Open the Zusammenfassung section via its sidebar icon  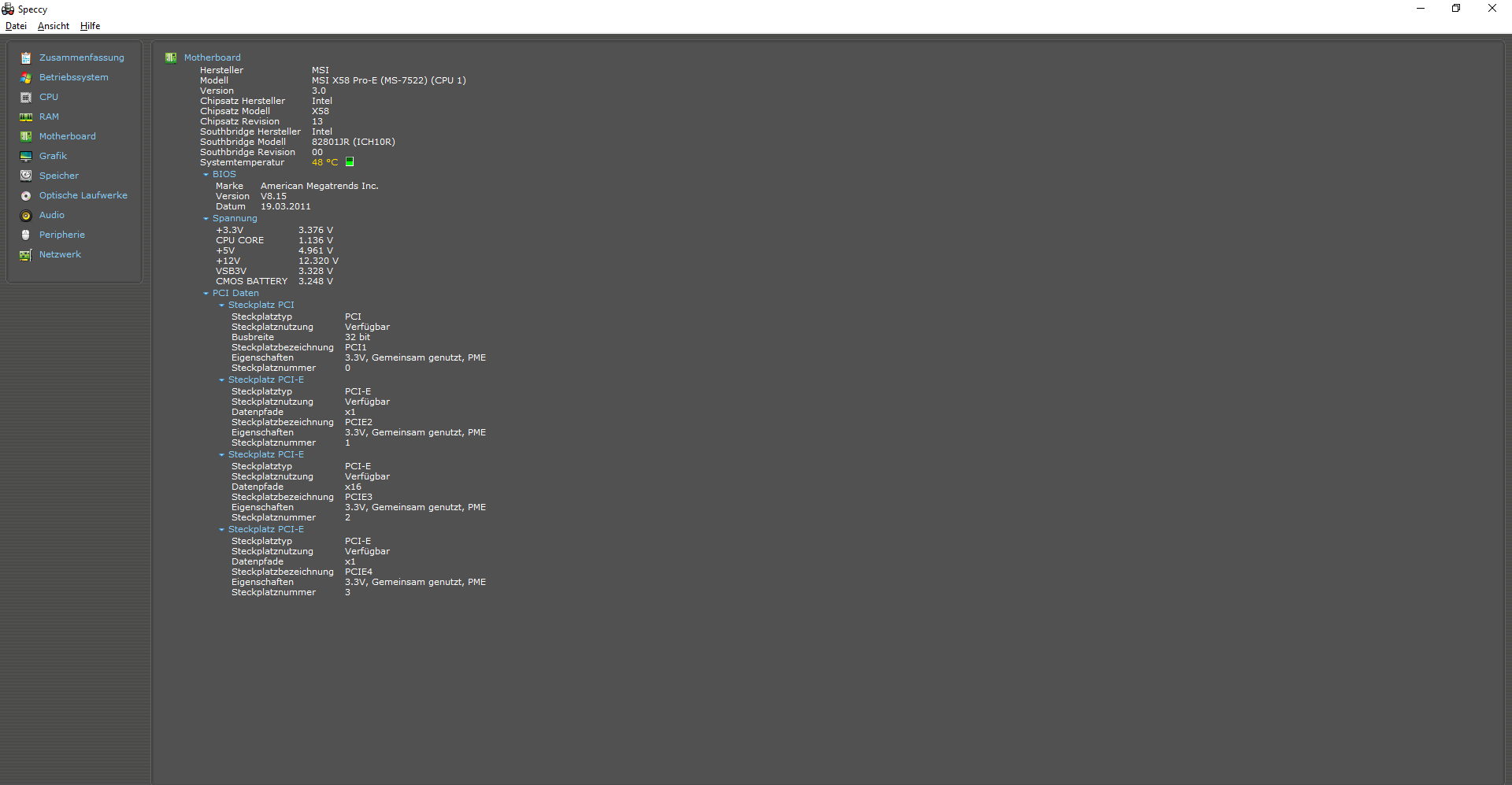tap(26, 58)
